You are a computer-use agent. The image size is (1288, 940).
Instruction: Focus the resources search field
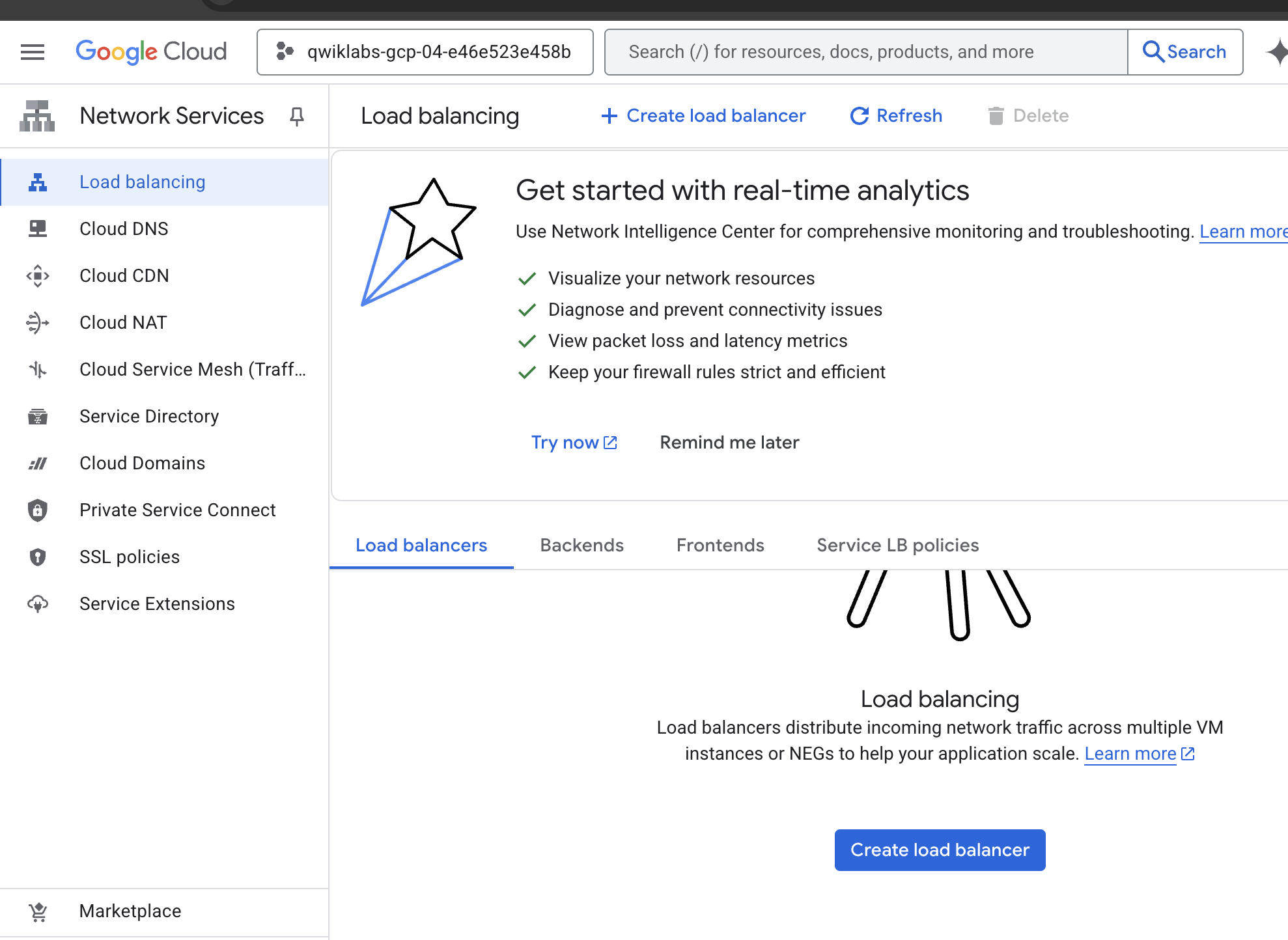click(x=866, y=52)
